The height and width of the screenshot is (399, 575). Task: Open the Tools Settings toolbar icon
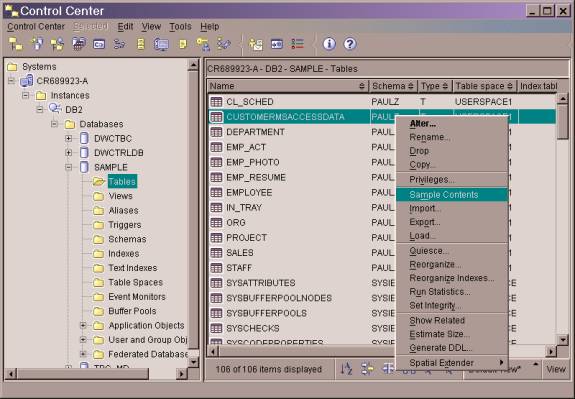[276, 44]
